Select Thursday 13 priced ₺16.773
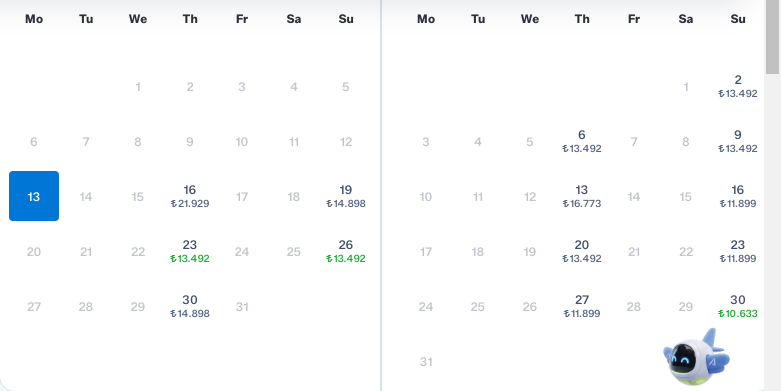 pos(582,196)
